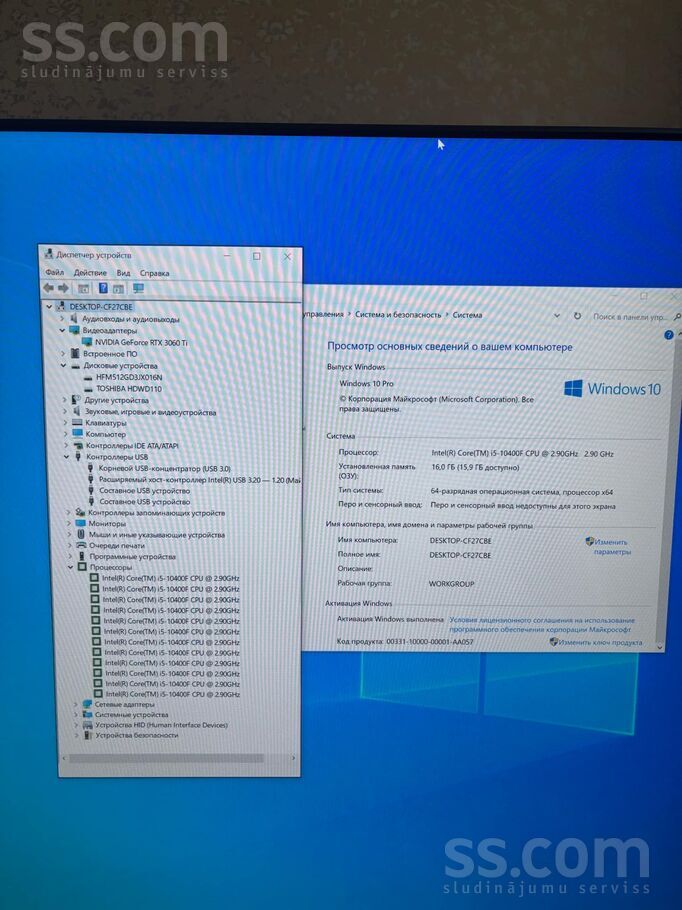Image resolution: width=682 pixels, height=910 pixels.
Task: Click Изменить параметры link
Action: tap(611, 547)
